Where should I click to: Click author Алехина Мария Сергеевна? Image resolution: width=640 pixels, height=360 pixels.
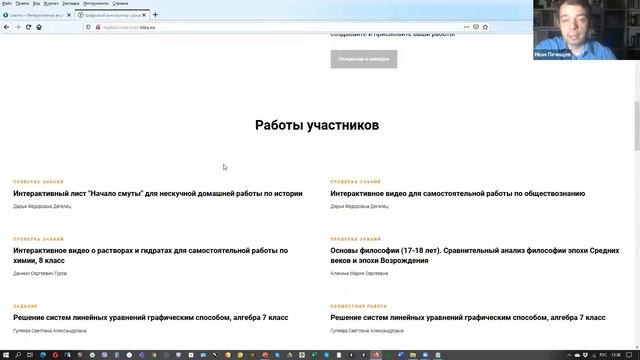tap(359, 273)
